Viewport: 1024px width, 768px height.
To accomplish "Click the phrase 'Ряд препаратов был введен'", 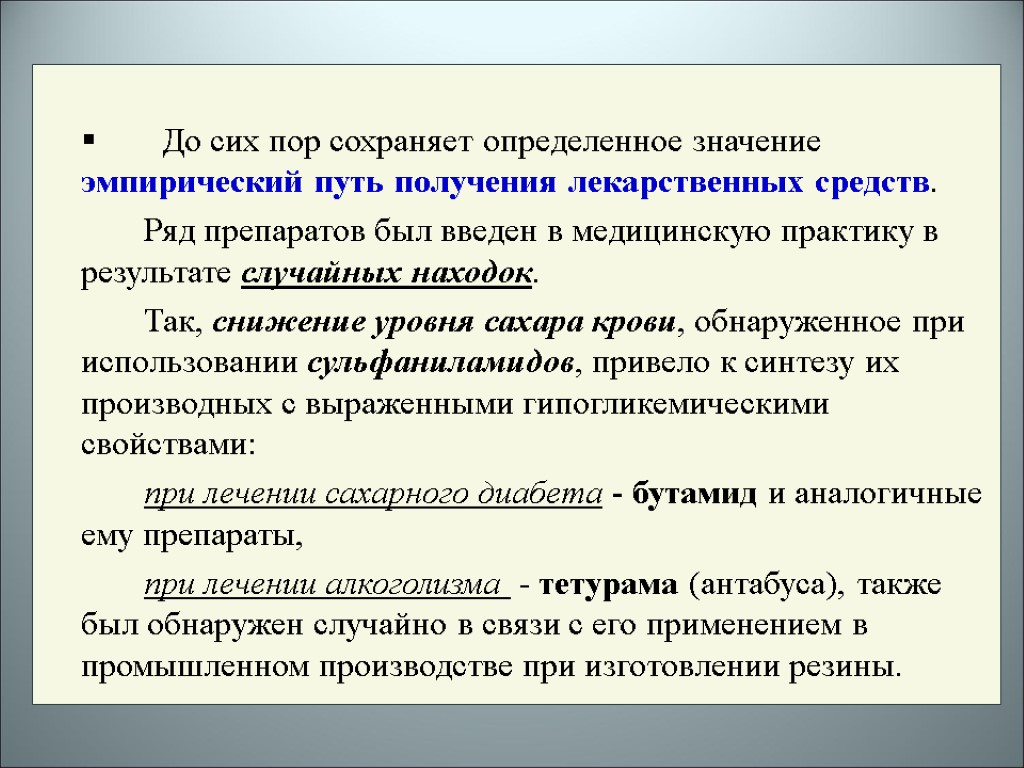I will pyautogui.click(x=342, y=232).
